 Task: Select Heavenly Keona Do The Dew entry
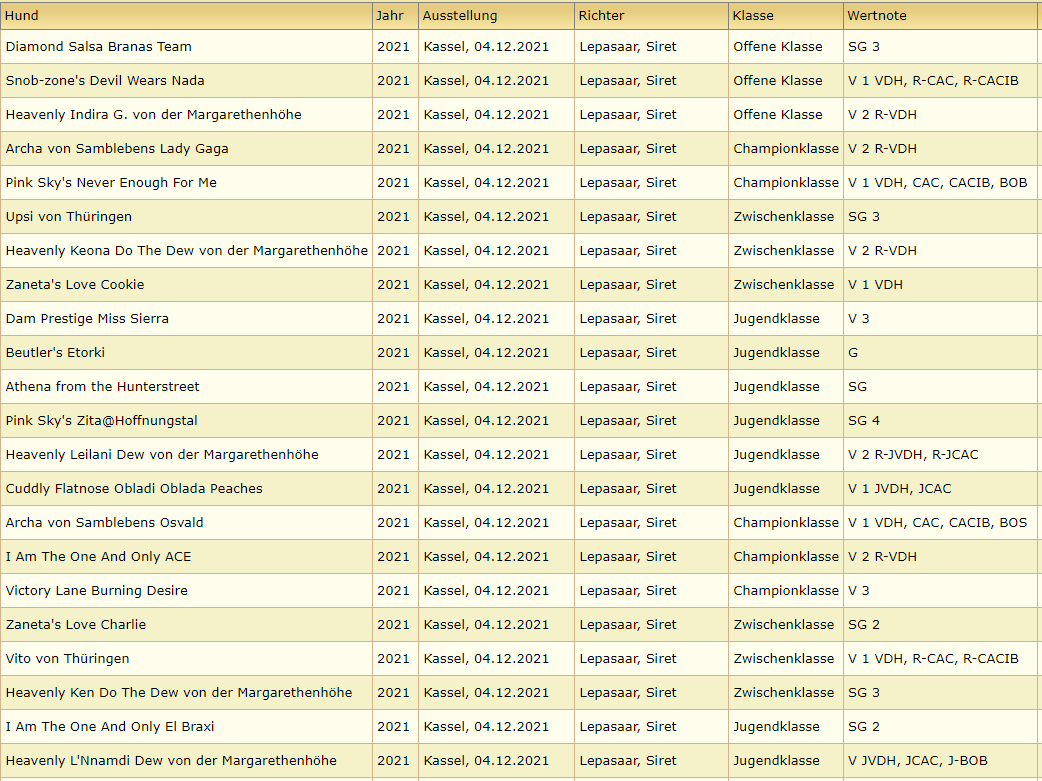click(187, 250)
